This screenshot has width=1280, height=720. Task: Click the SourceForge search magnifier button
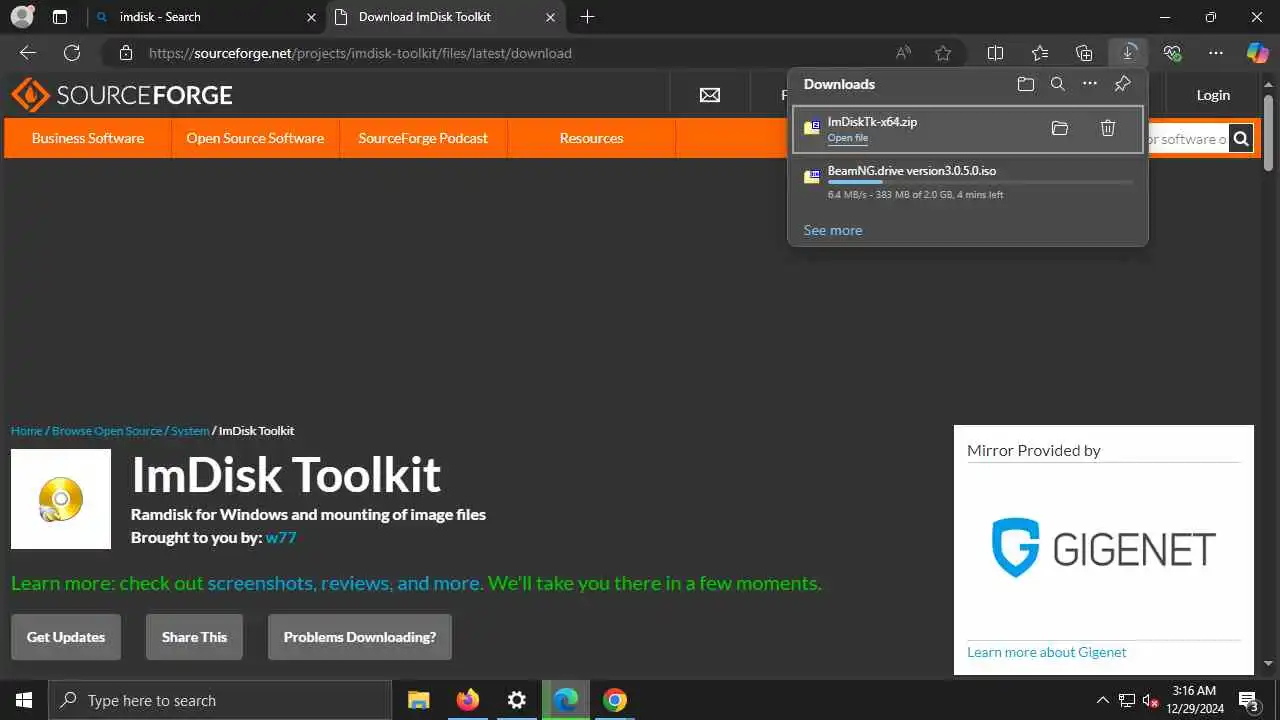tap(1241, 139)
